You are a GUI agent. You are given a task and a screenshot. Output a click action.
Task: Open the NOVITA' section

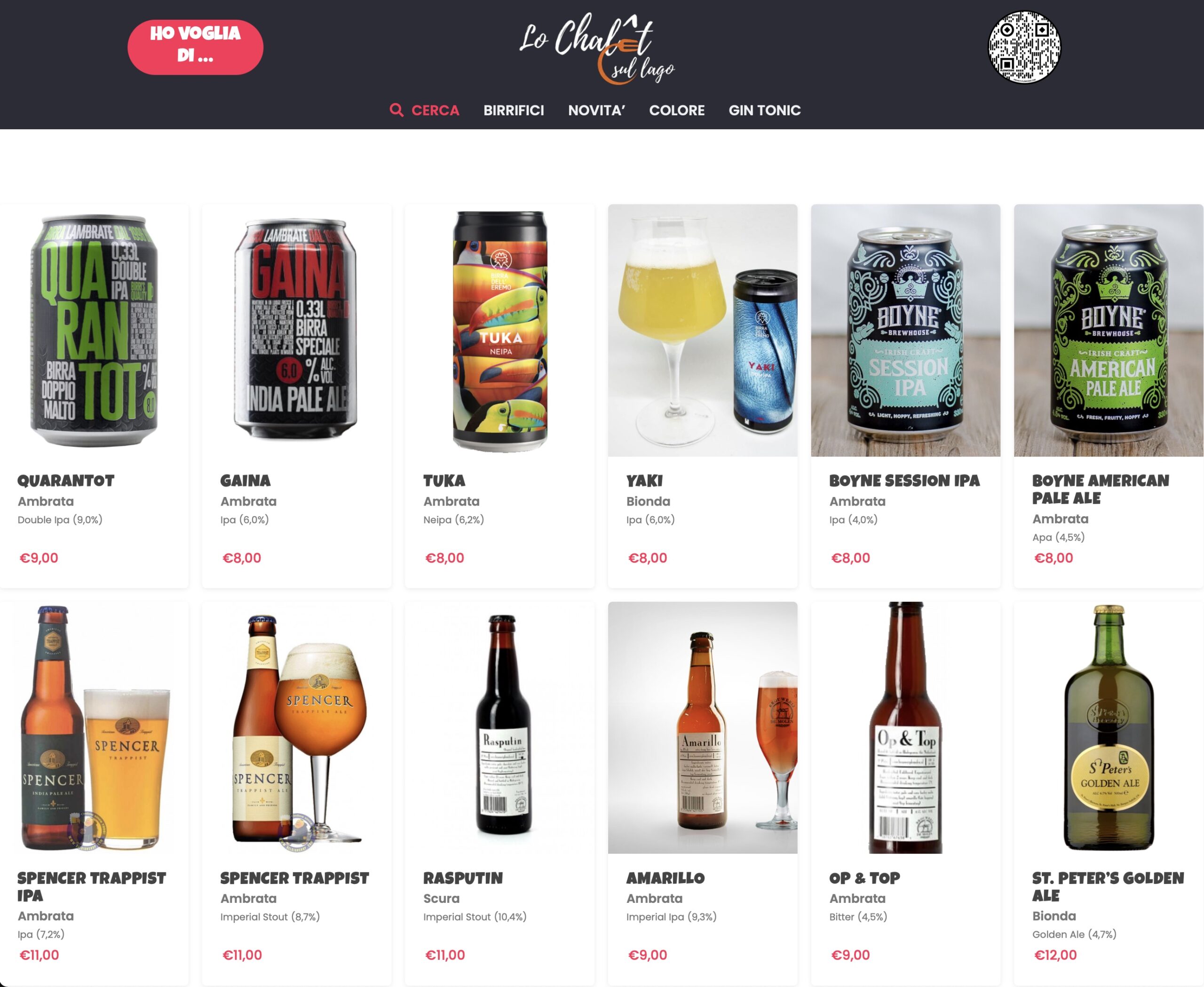pyautogui.click(x=597, y=111)
